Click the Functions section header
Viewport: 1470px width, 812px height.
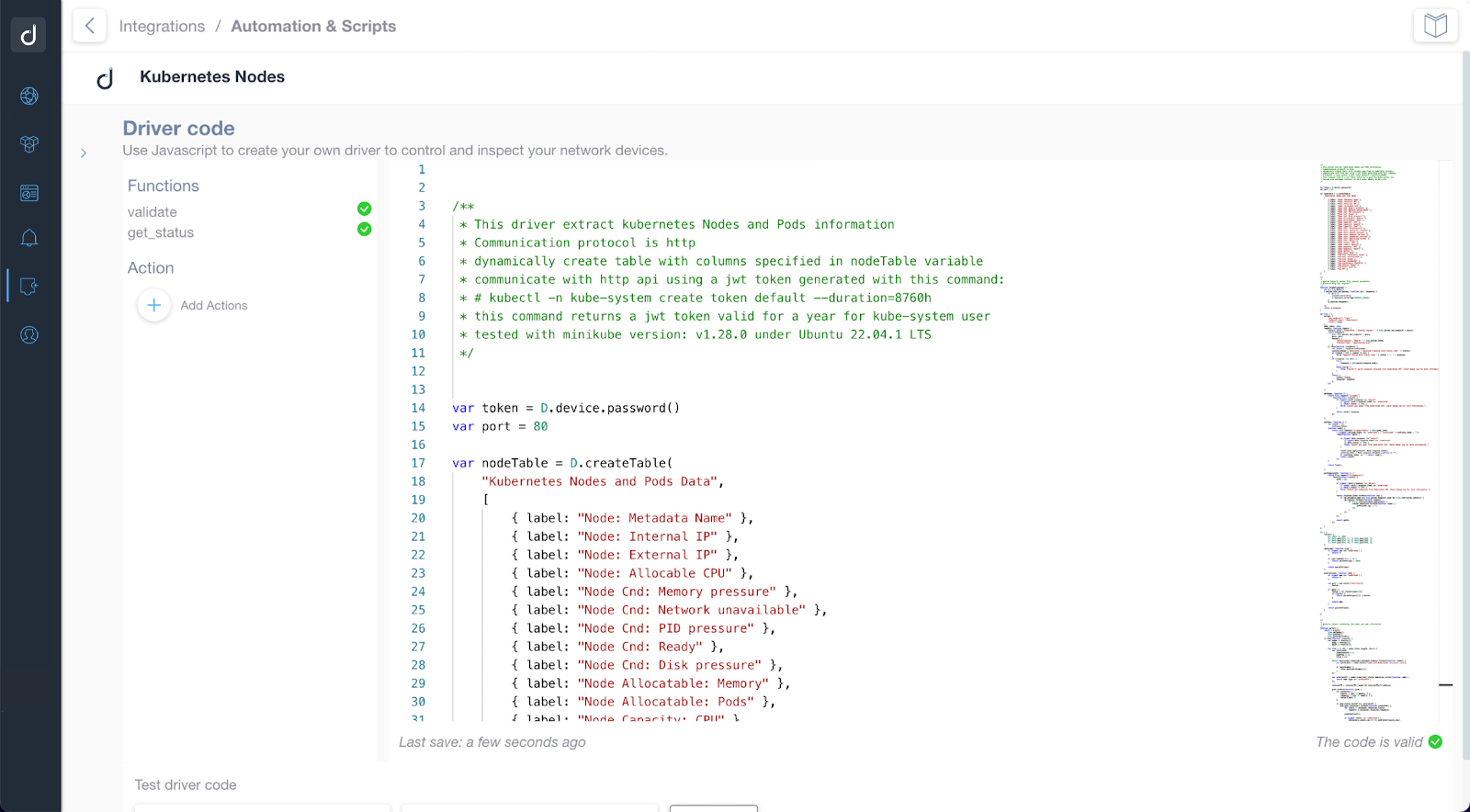[x=164, y=186]
